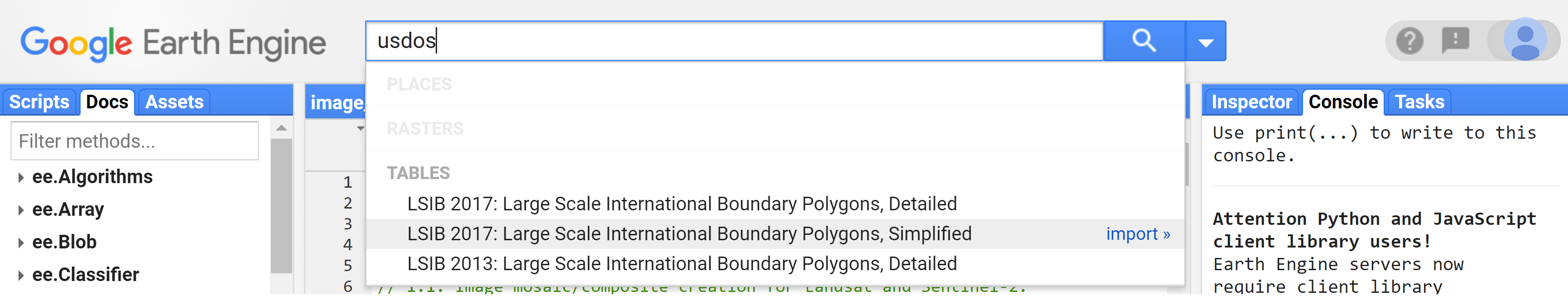Click the Docs panel scroll up arrow

[281, 128]
